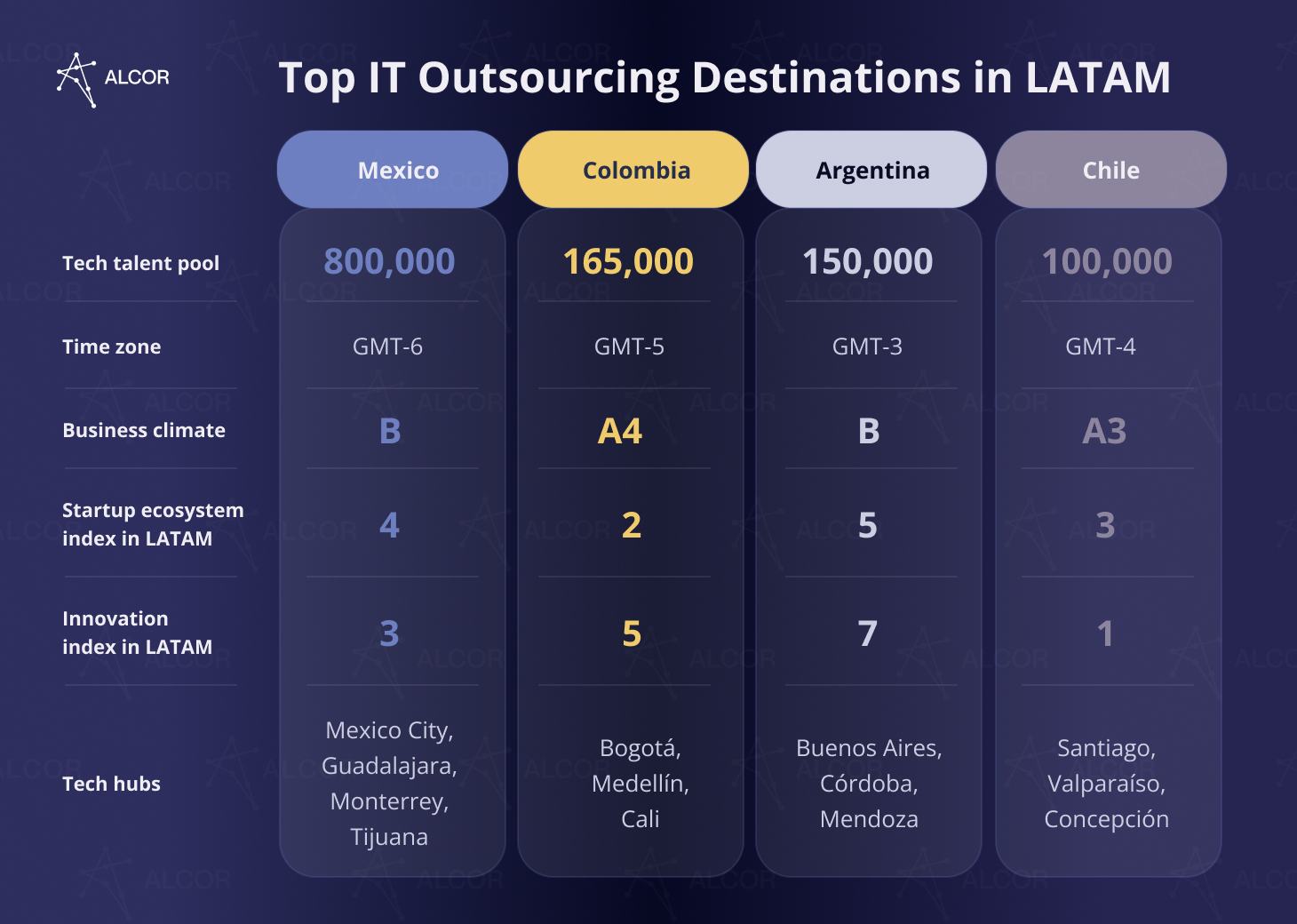The height and width of the screenshot is (924, 1297).
Task: Select the Argentina country pill
Action: pyautogui.click(x=871, y=169)
